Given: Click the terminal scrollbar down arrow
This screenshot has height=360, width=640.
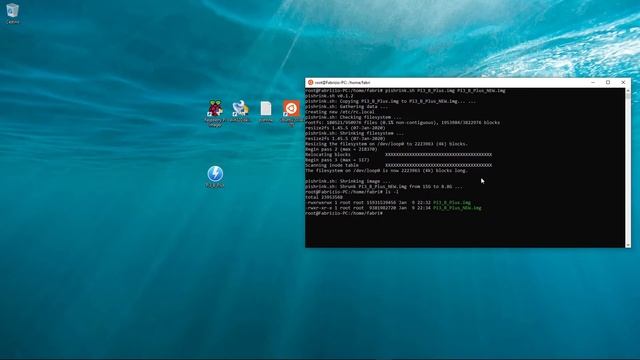Looking at the screenshot, I should [628, 245].
